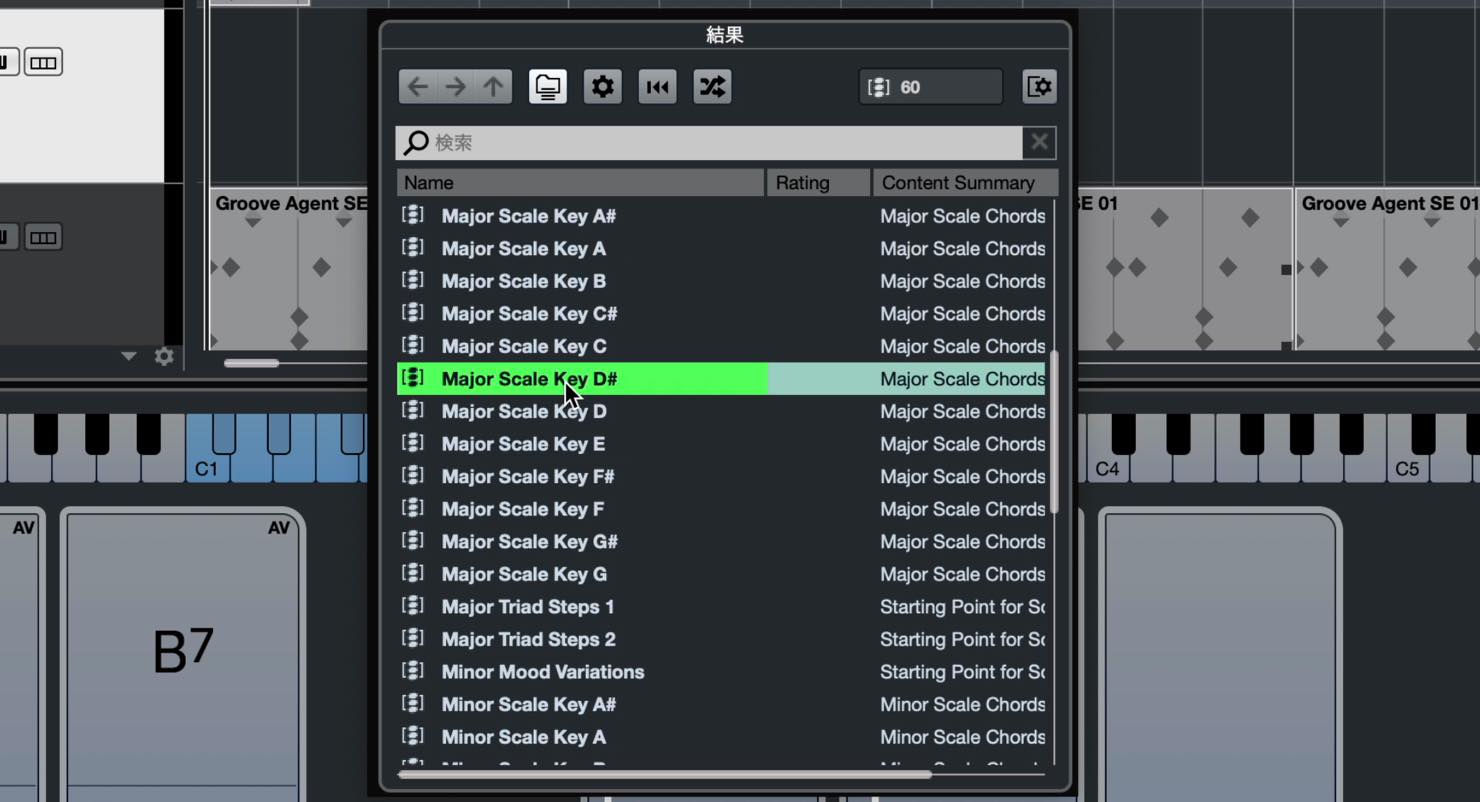Image resolution: width=1480 pixels, height=802 pixels.
Task: Toggle the results list view icon
Action: point(548,87)
